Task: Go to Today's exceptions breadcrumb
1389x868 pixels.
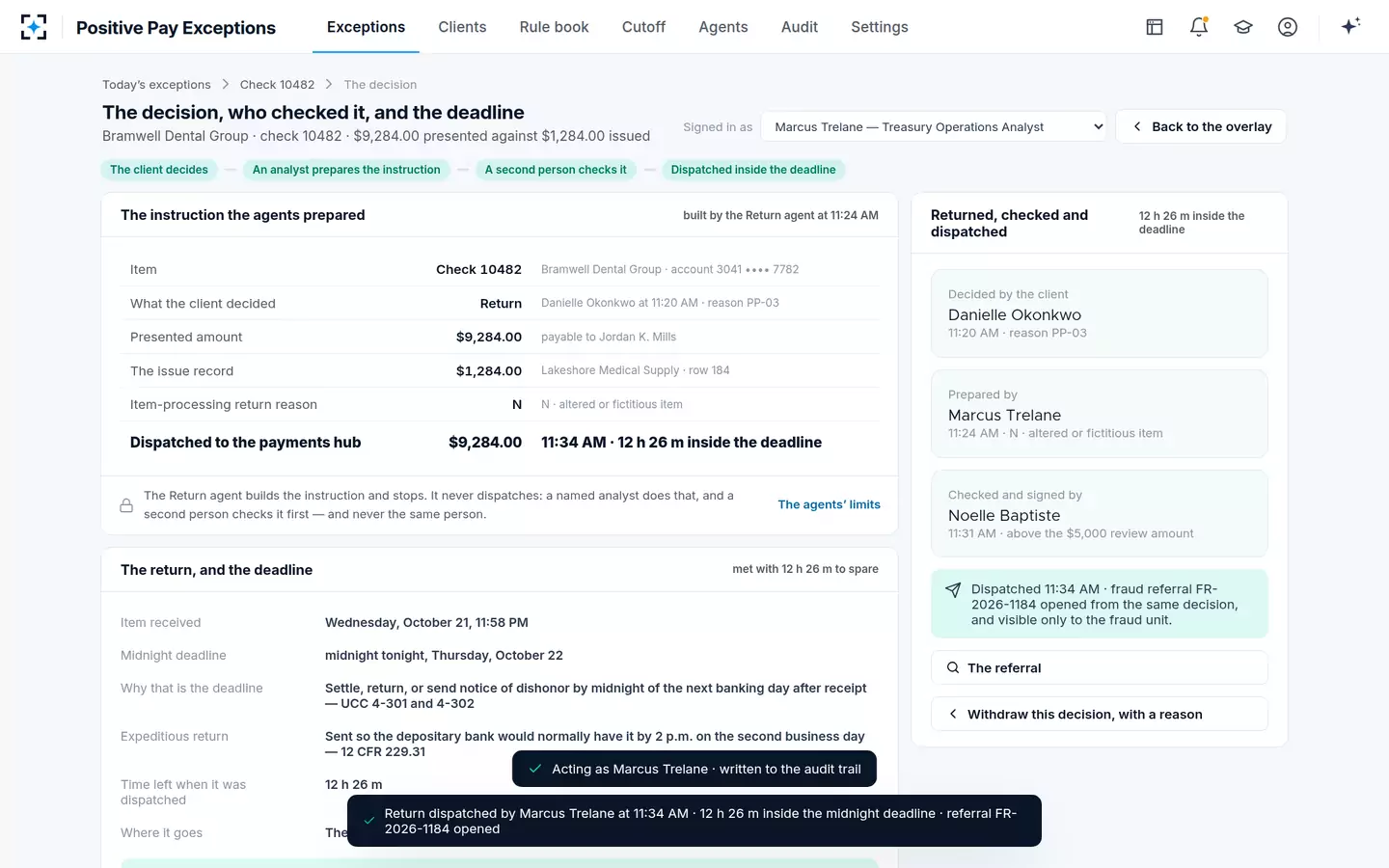Action: click(x=156, y=85)
